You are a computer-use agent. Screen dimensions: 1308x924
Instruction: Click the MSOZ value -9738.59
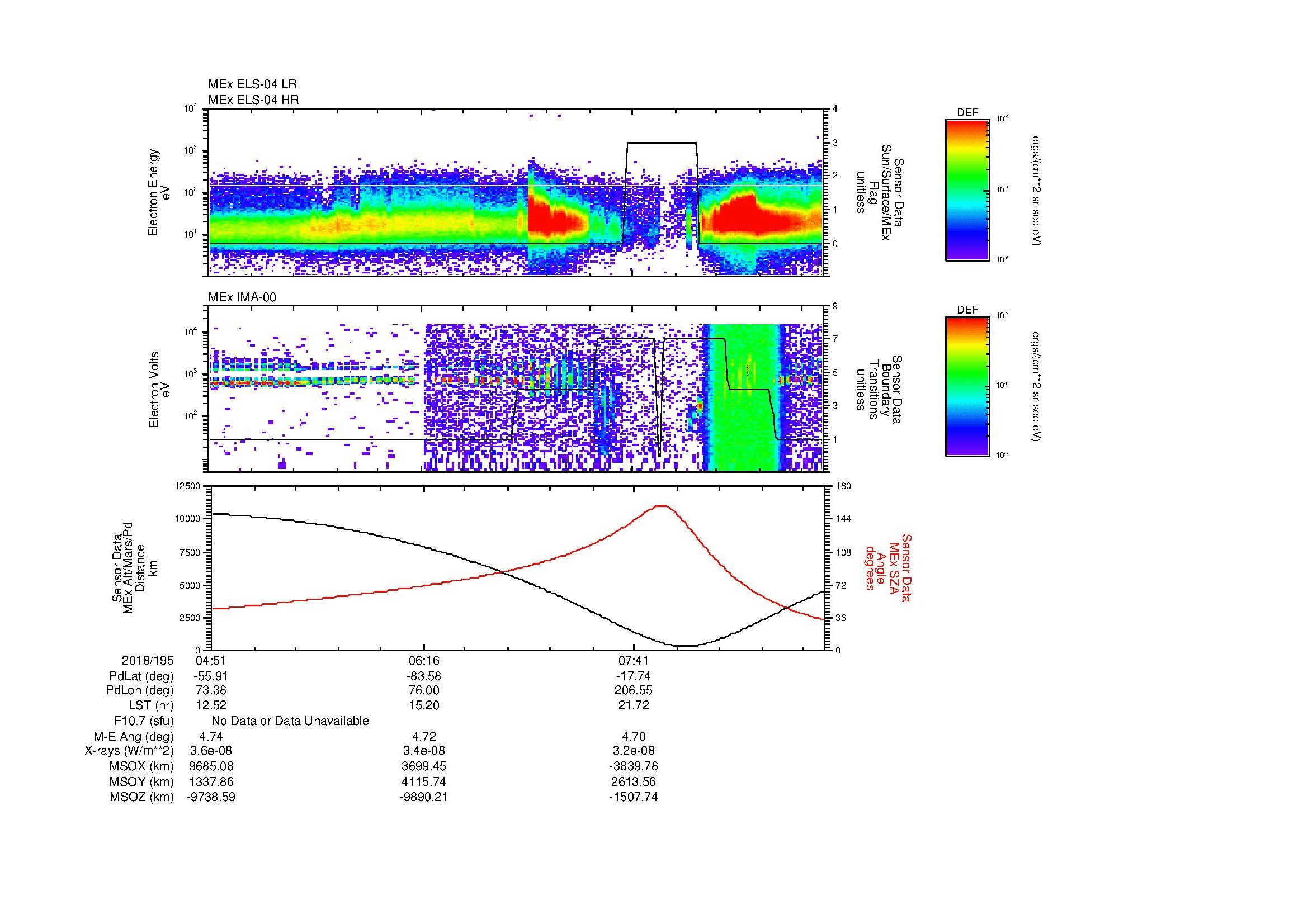(x=211, y=797)
